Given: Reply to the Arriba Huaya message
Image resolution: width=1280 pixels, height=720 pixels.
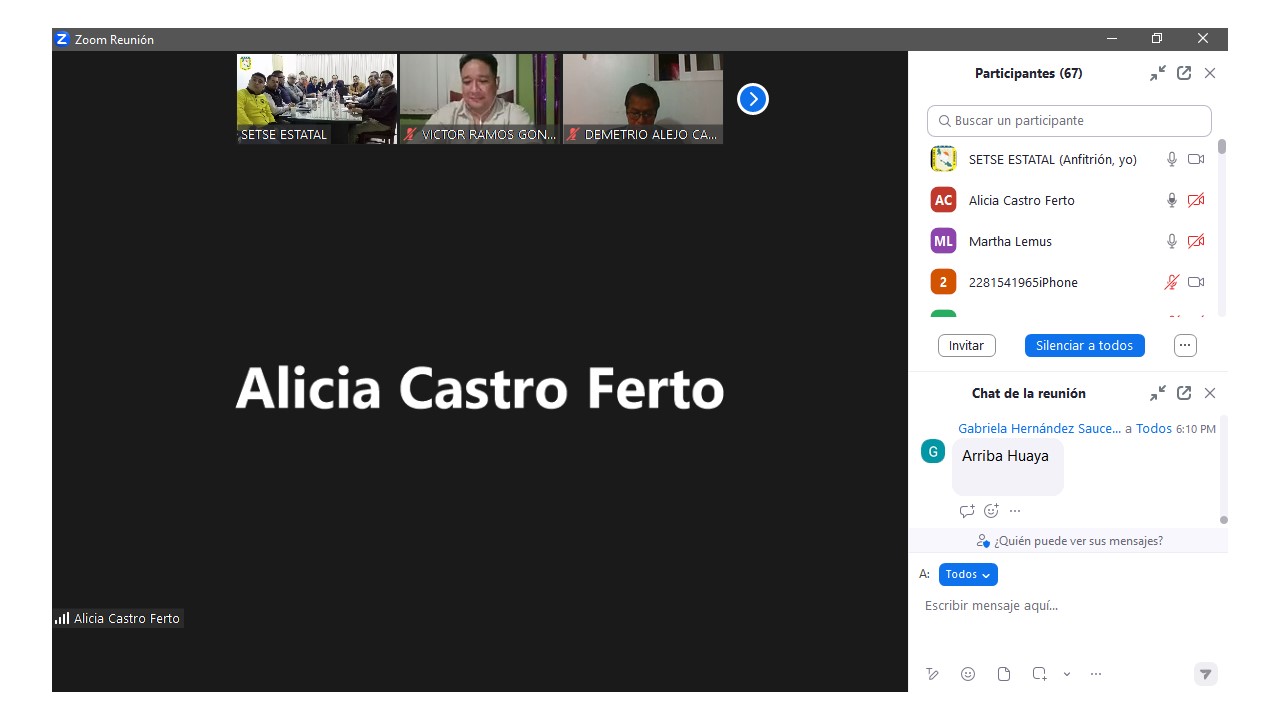Looking at the screenshot, I should [x=966, y=511].
